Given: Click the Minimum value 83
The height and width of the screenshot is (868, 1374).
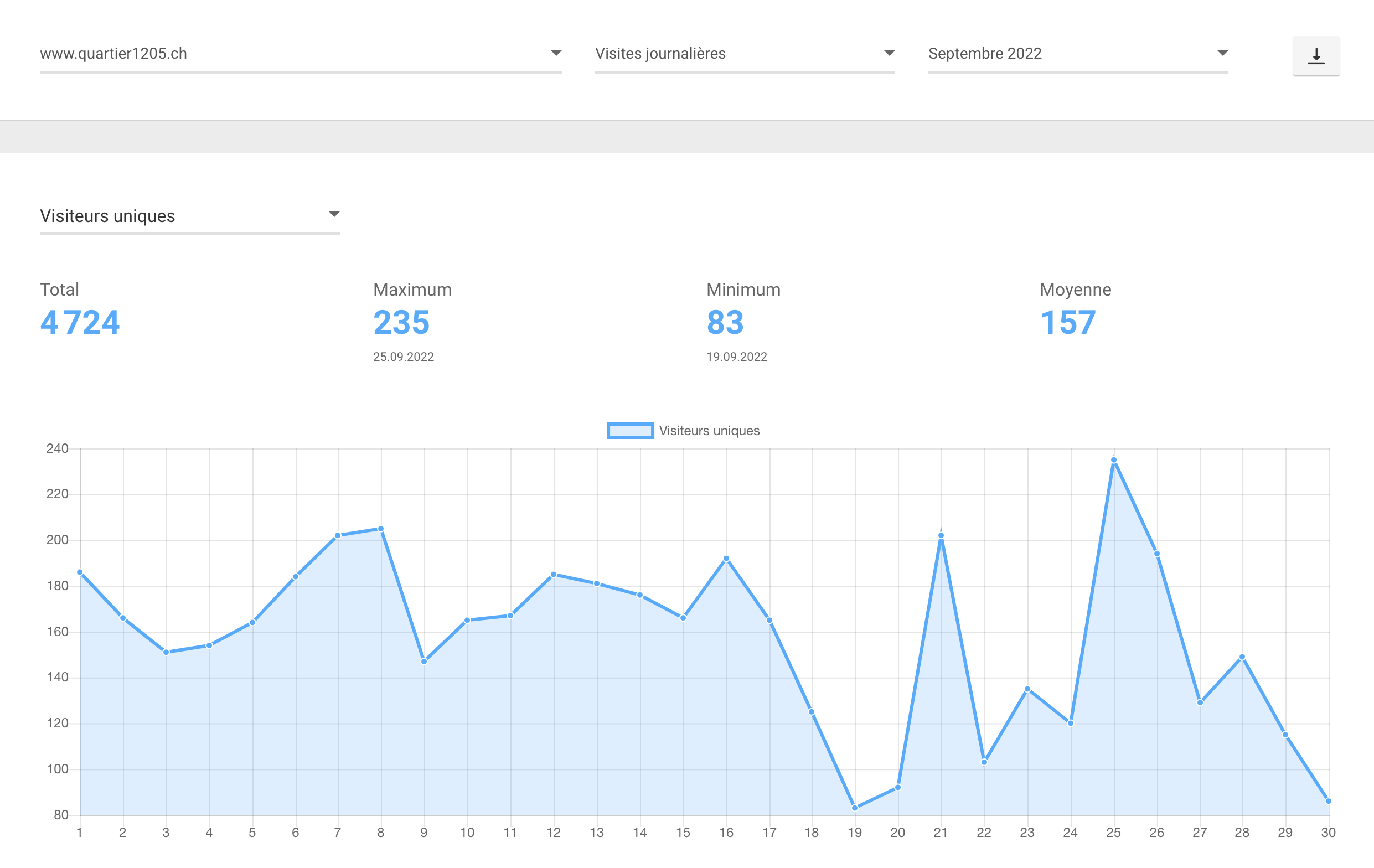Looking at the screenshot, I should coord(725,322).
